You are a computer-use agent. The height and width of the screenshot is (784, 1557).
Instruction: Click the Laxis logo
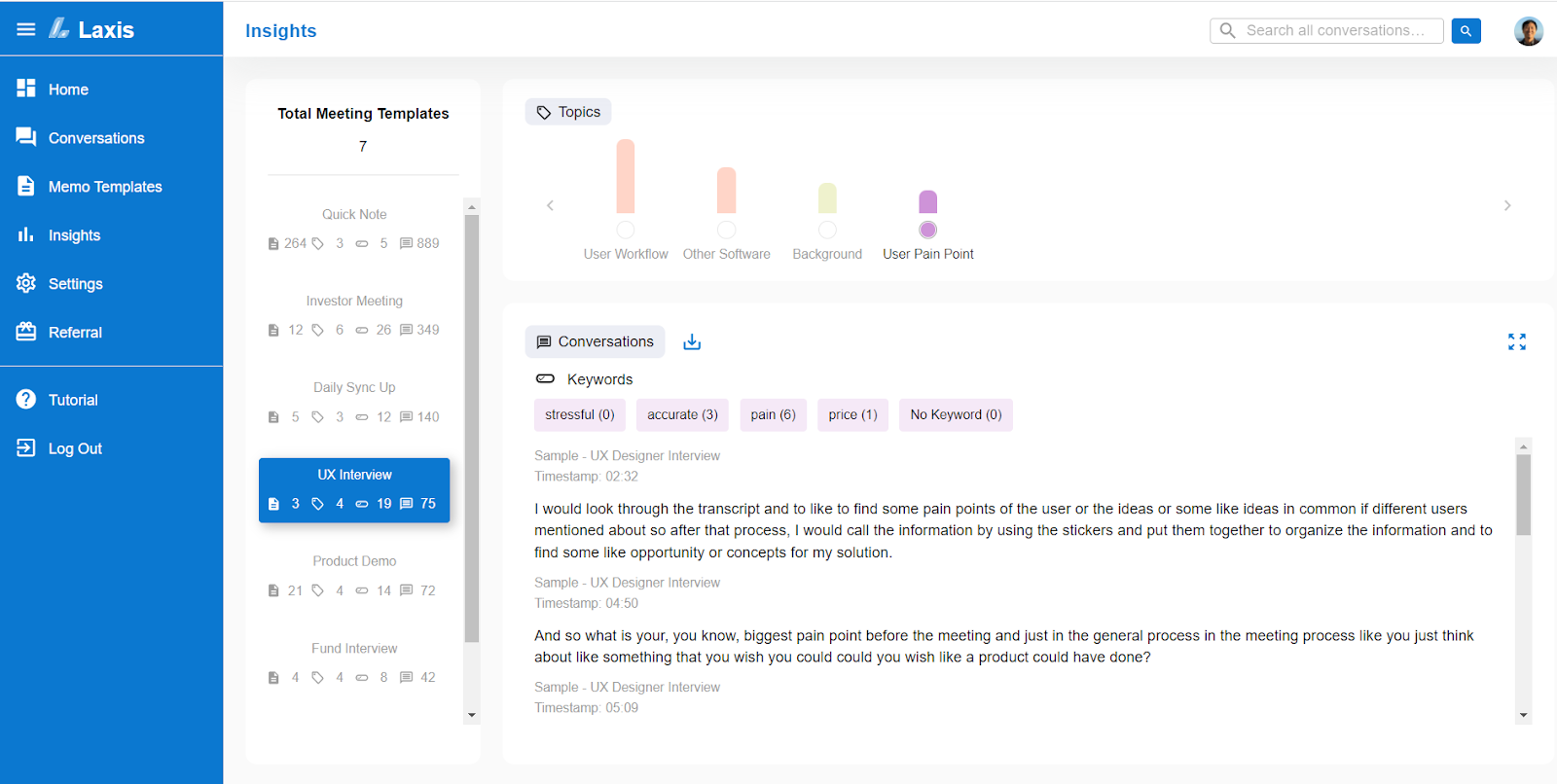pyautogui.click(x=91, y=29)
